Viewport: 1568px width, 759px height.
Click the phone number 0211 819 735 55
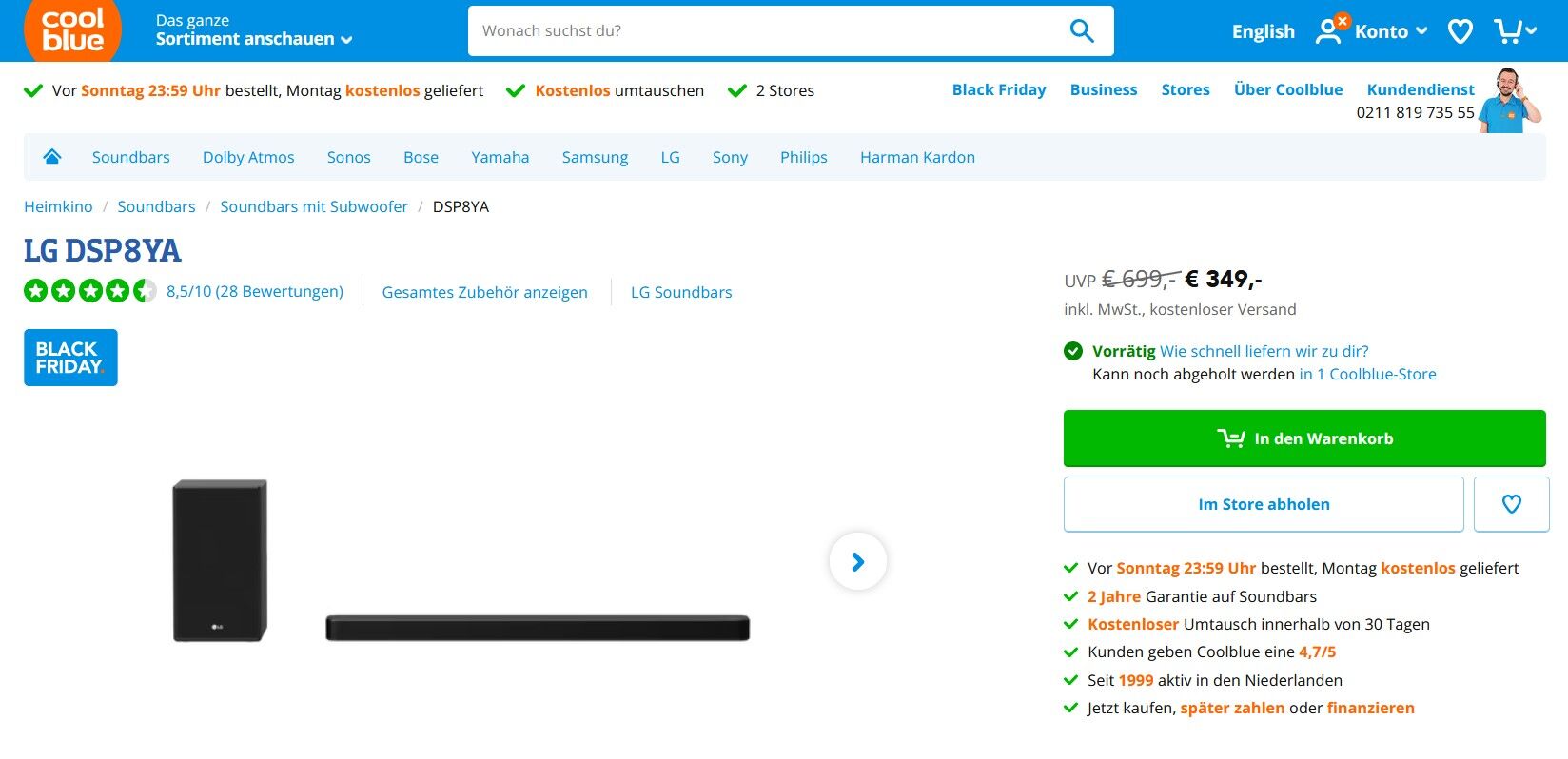click(x=1415, y=112)
